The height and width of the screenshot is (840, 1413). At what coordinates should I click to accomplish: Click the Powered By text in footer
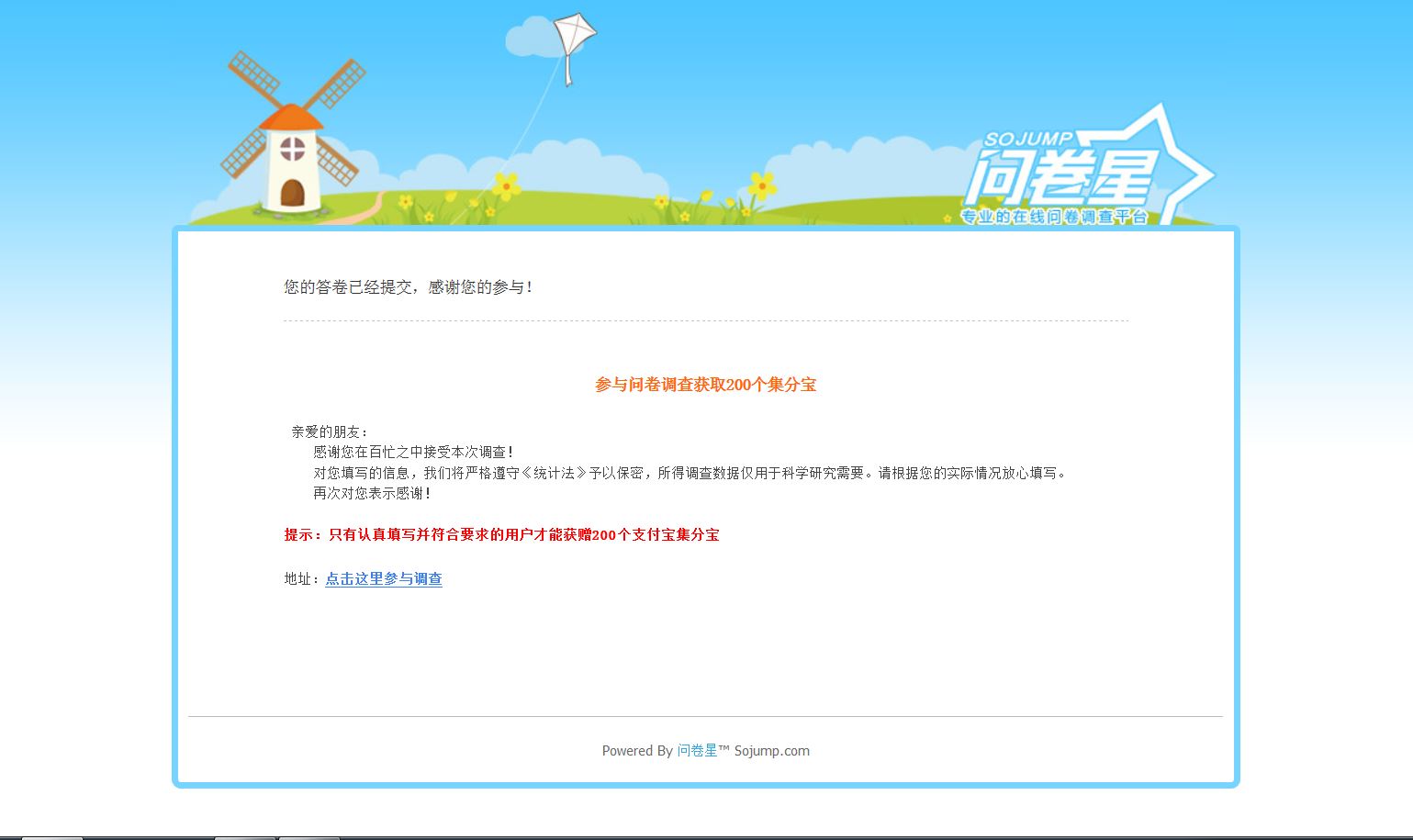[x=637, y=751]
